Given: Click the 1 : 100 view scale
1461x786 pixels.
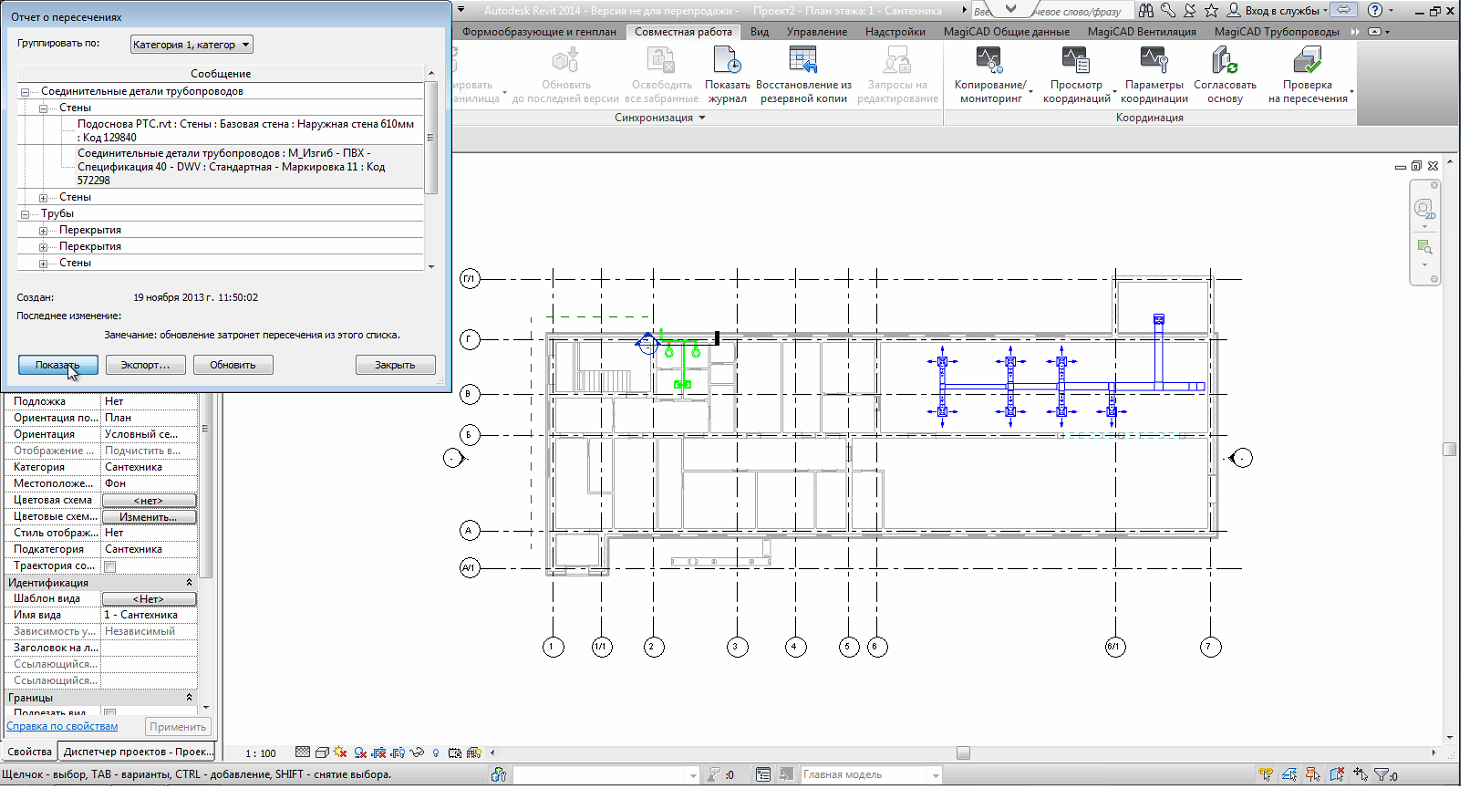Looking at the screenshot, I should (261, 753).
